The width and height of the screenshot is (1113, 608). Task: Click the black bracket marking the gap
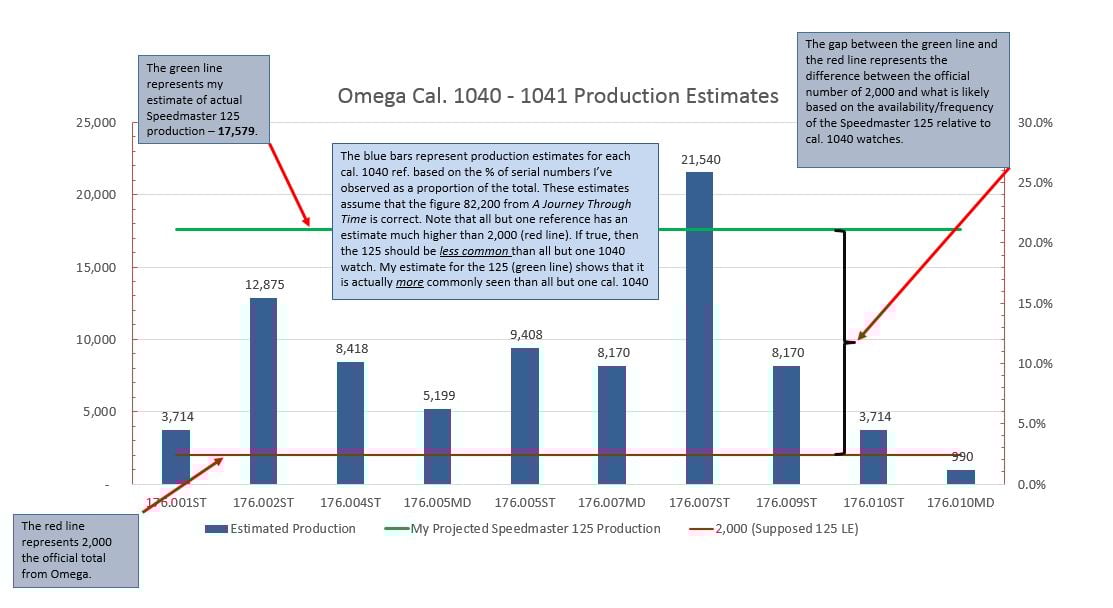(x=841, y=342)
